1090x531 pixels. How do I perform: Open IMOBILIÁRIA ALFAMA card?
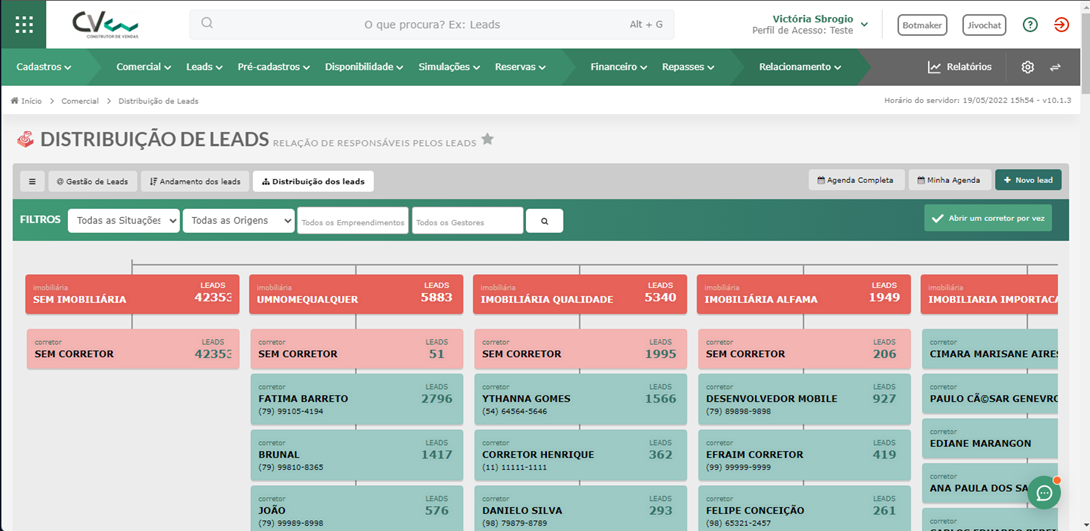point(804,294)
